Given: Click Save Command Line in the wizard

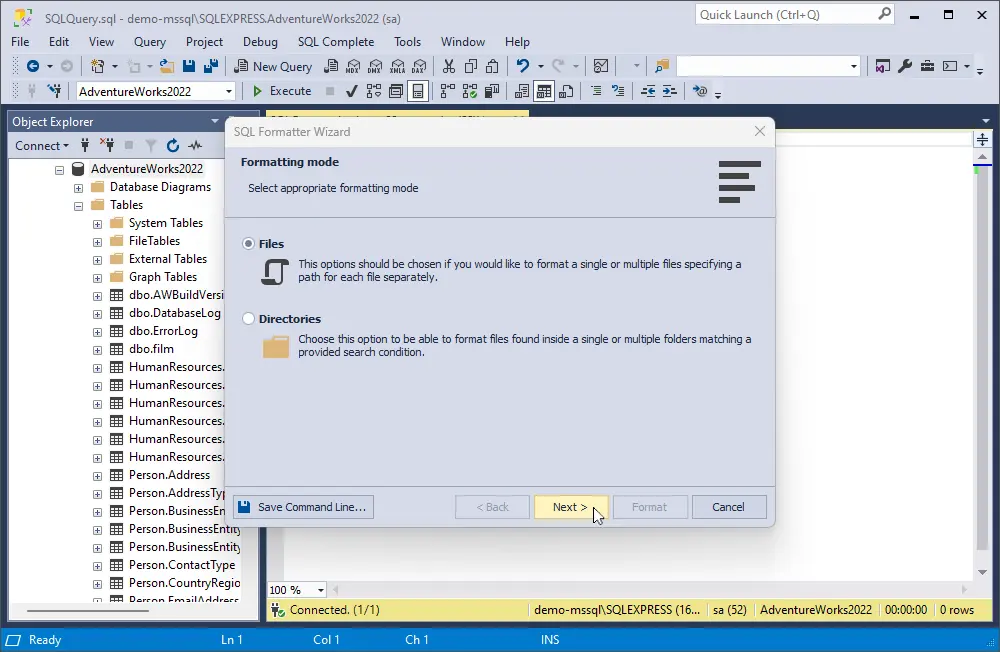Looking at the screenshot, I should (x=302, y=506).
